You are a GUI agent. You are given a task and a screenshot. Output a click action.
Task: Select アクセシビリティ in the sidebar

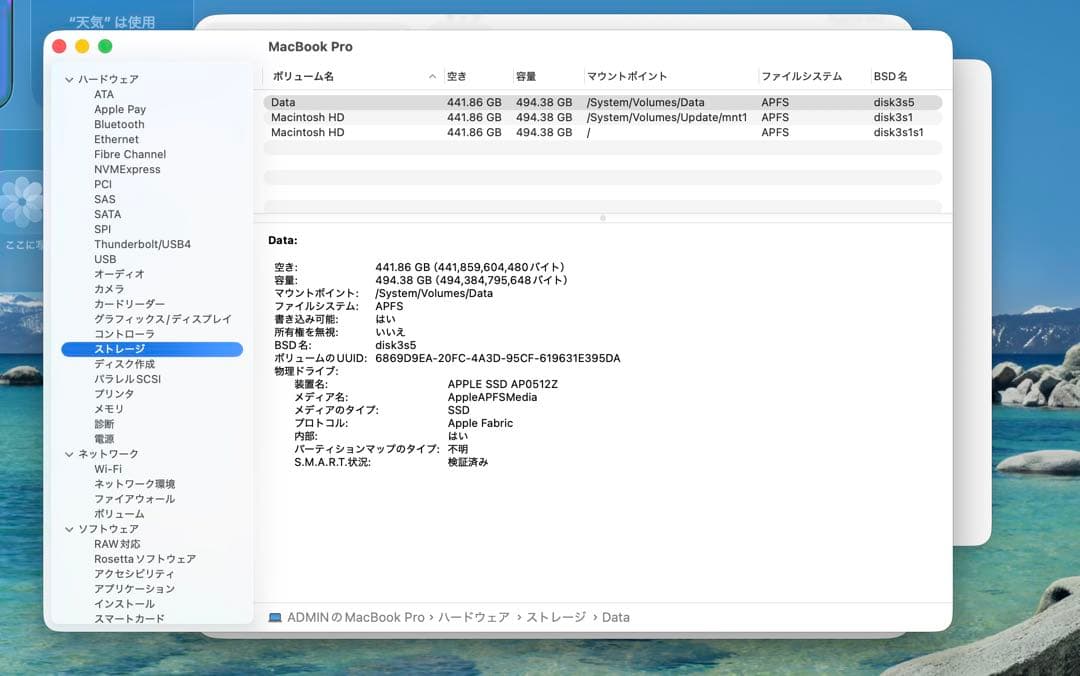134,574
